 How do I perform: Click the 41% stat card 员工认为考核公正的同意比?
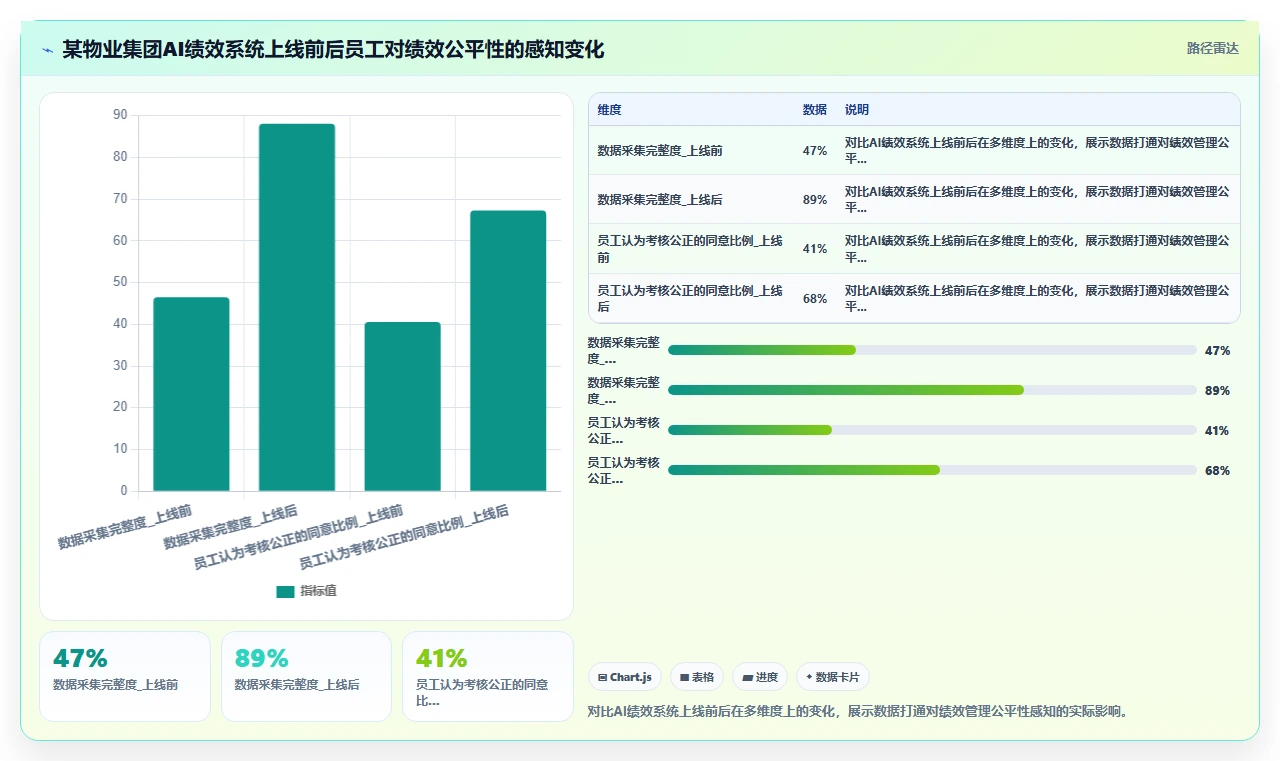click(x=488, y=676)
